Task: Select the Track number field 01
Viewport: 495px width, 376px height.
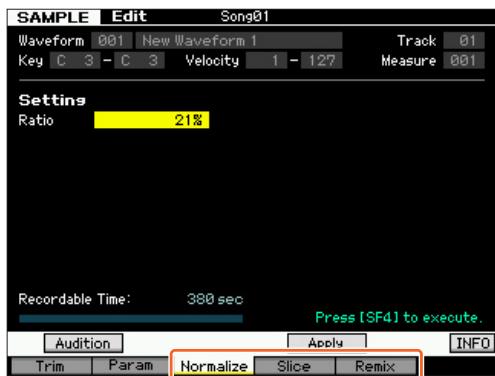Action: [464, 41]
